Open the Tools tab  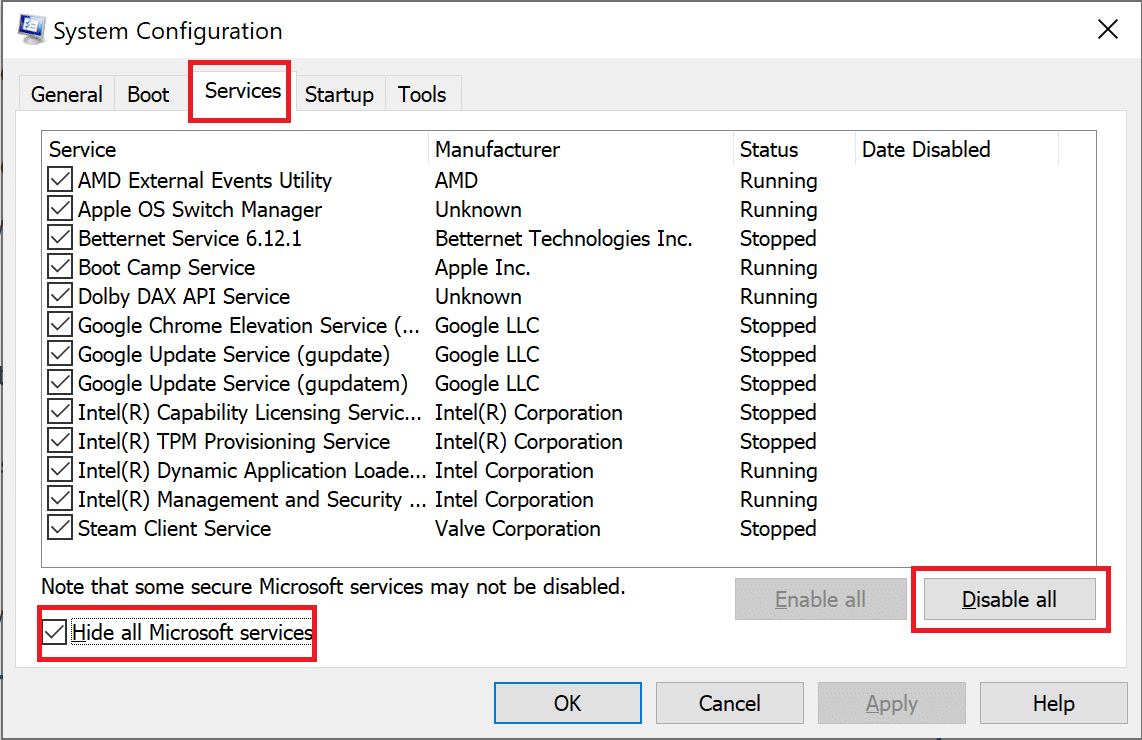pyautogui.click(x=422, y=95)
